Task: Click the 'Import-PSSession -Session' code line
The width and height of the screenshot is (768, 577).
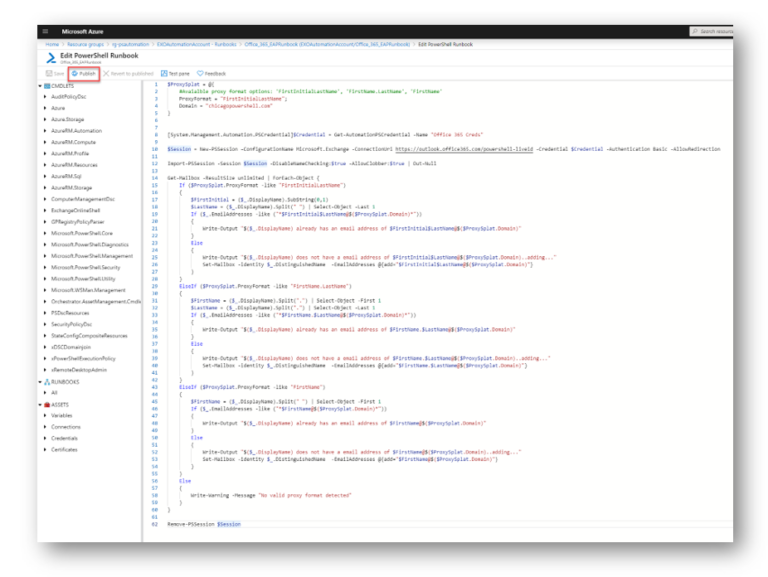Action: tap(302, 164)
